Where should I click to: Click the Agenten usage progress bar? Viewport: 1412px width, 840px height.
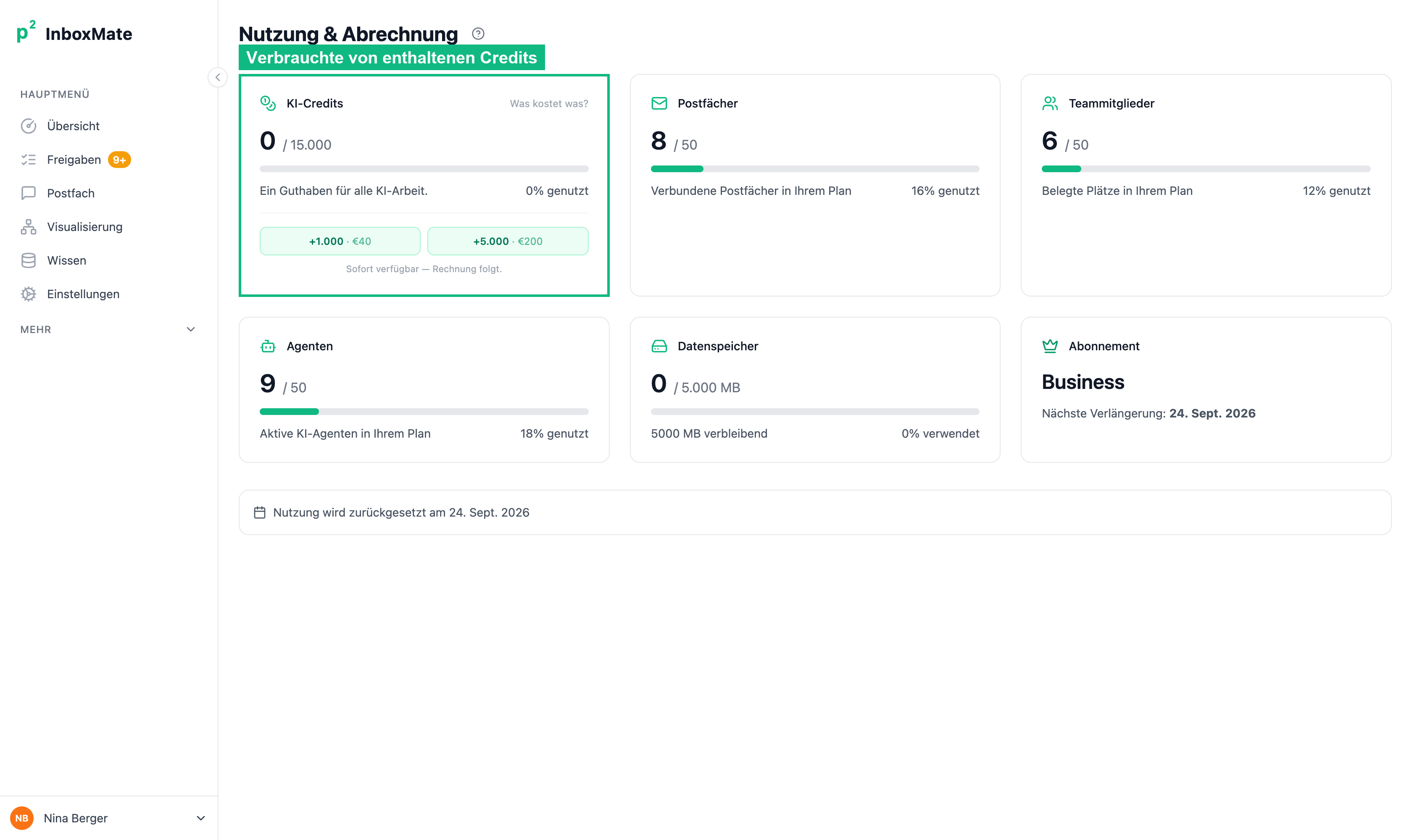424,412
